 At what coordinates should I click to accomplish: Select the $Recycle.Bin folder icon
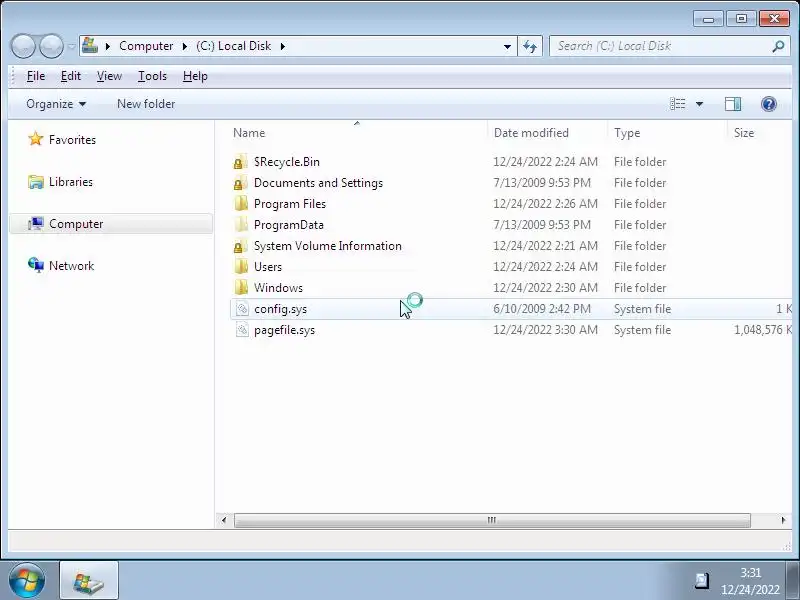[x=241, y=162]
